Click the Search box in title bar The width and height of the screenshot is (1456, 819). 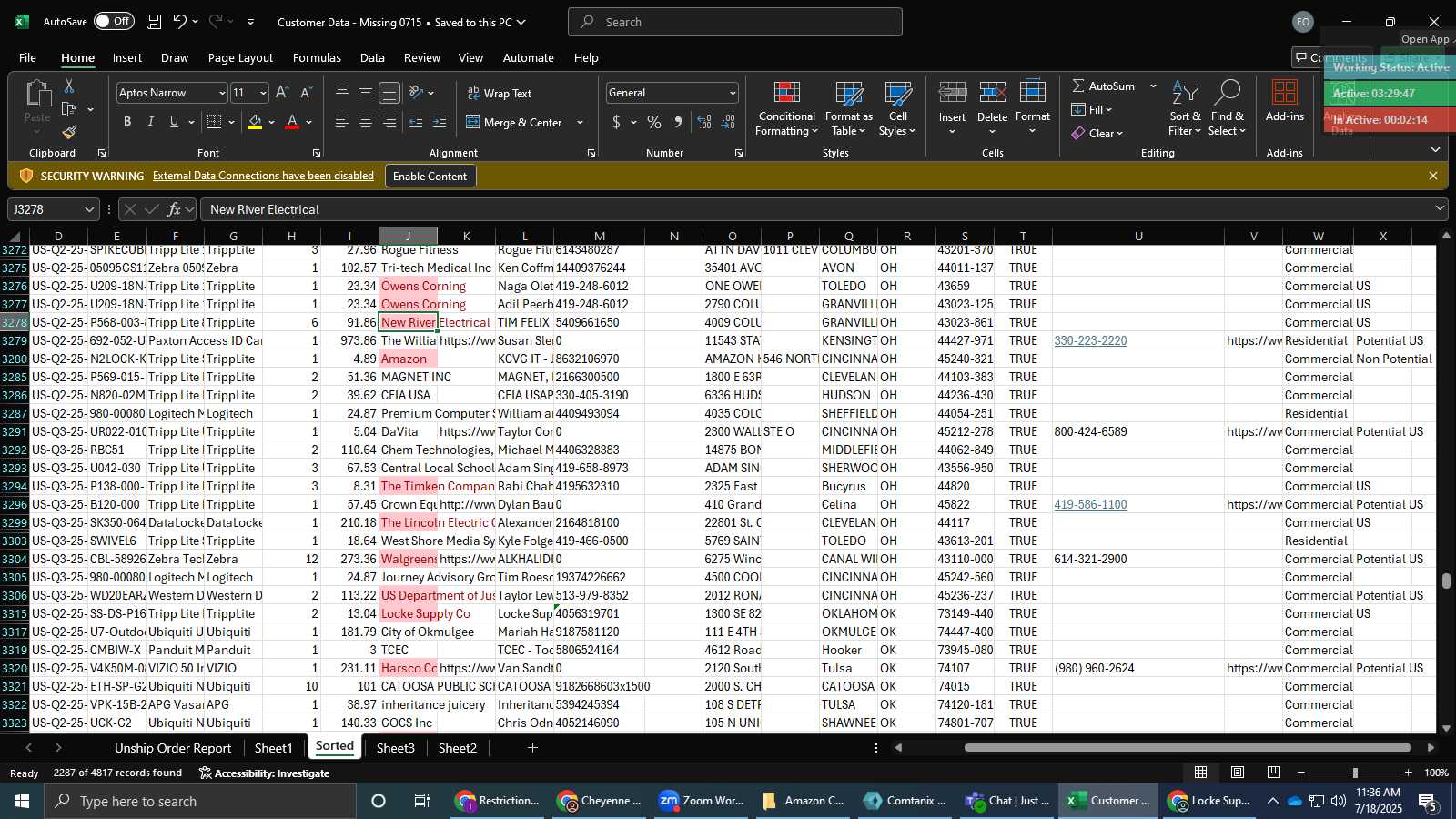coord(735,22)
